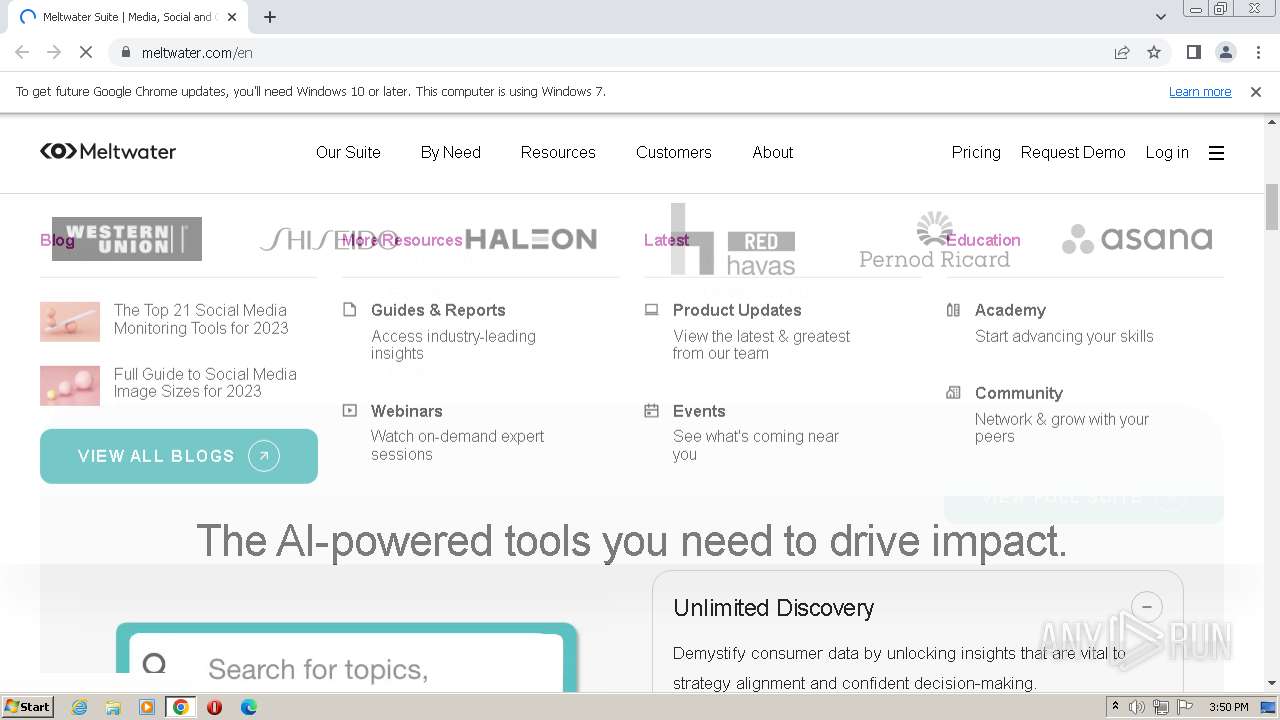Screen dimensions: 1280x720
Task: Click the Events calendar icon
Action: tap(652, 410)
